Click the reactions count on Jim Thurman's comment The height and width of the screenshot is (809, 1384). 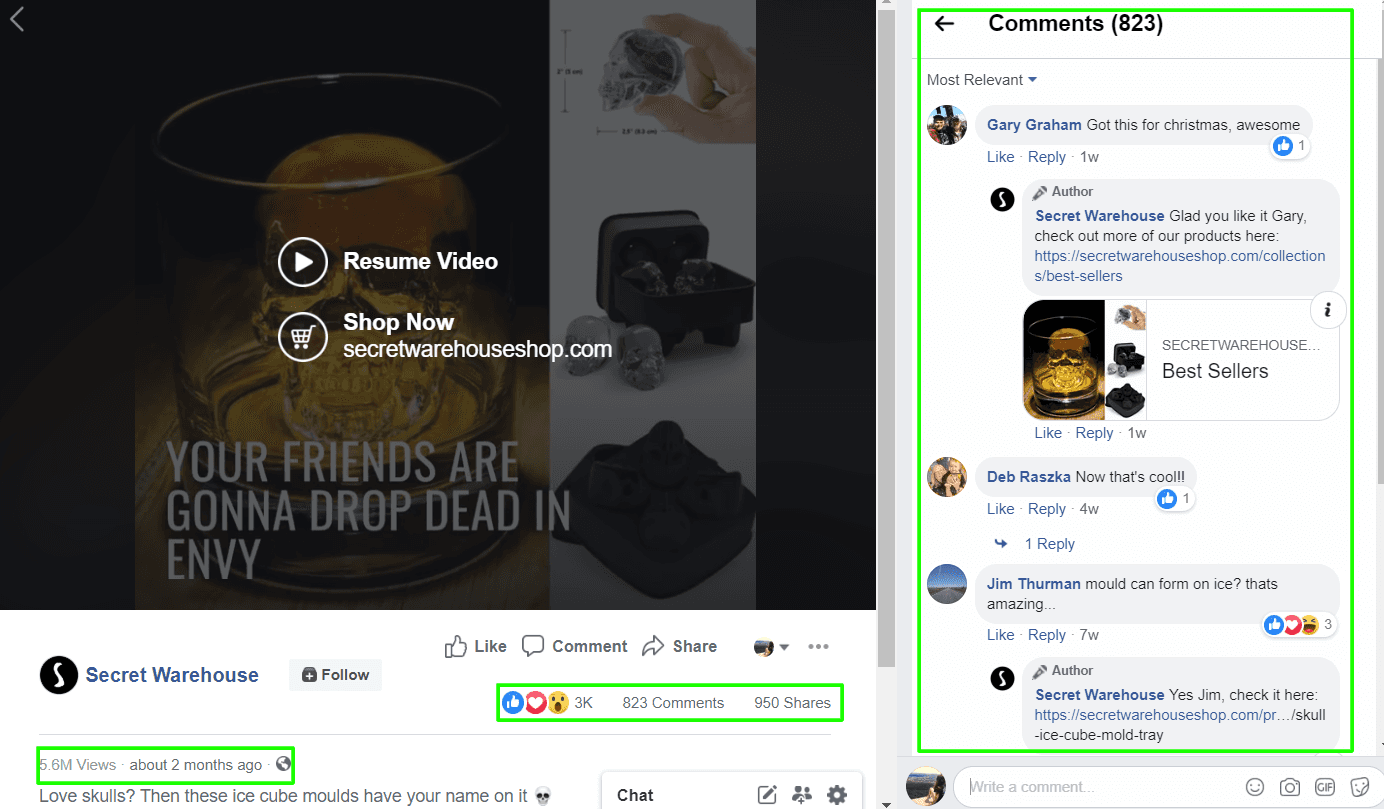coord(1299,625)
